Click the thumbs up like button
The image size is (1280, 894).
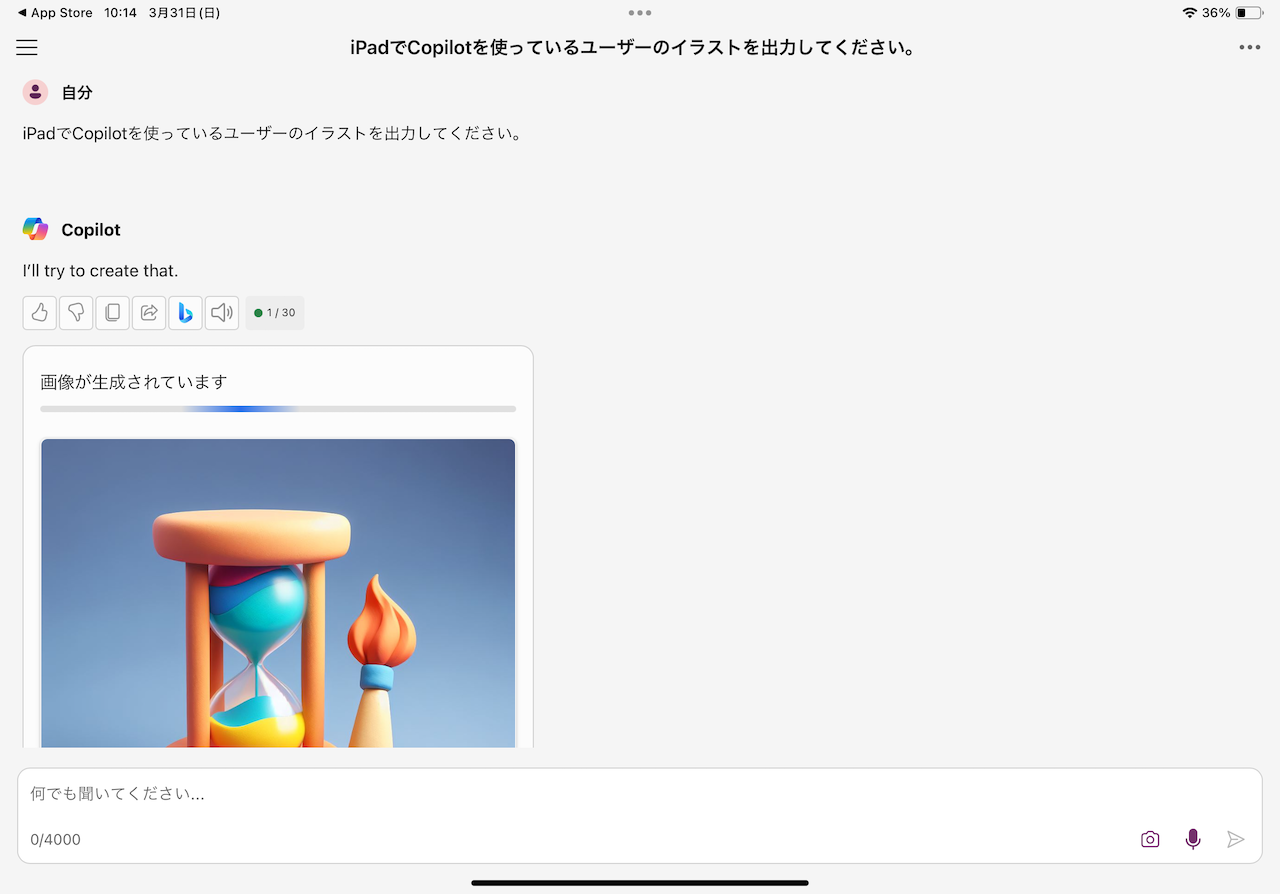(x=40, y=313)
